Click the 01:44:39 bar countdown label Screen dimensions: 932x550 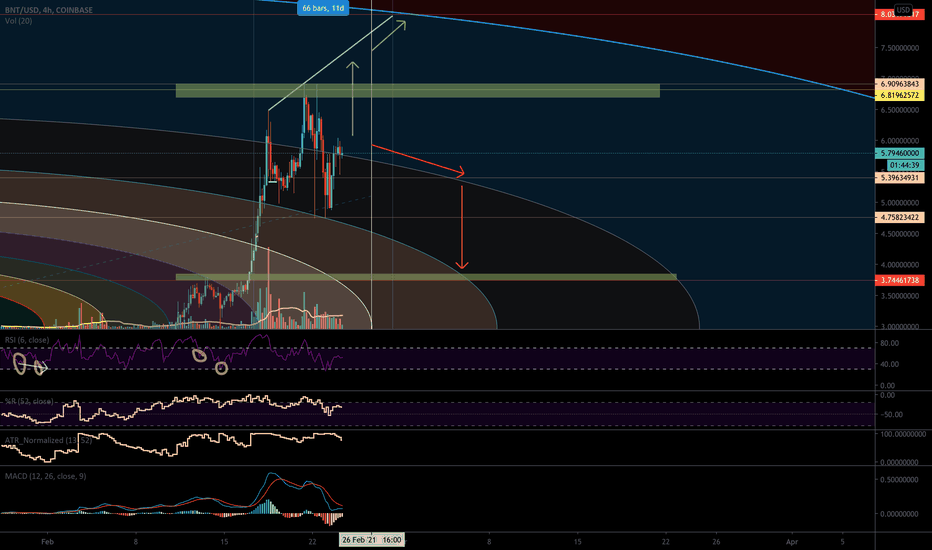click(x=905, y=165)
